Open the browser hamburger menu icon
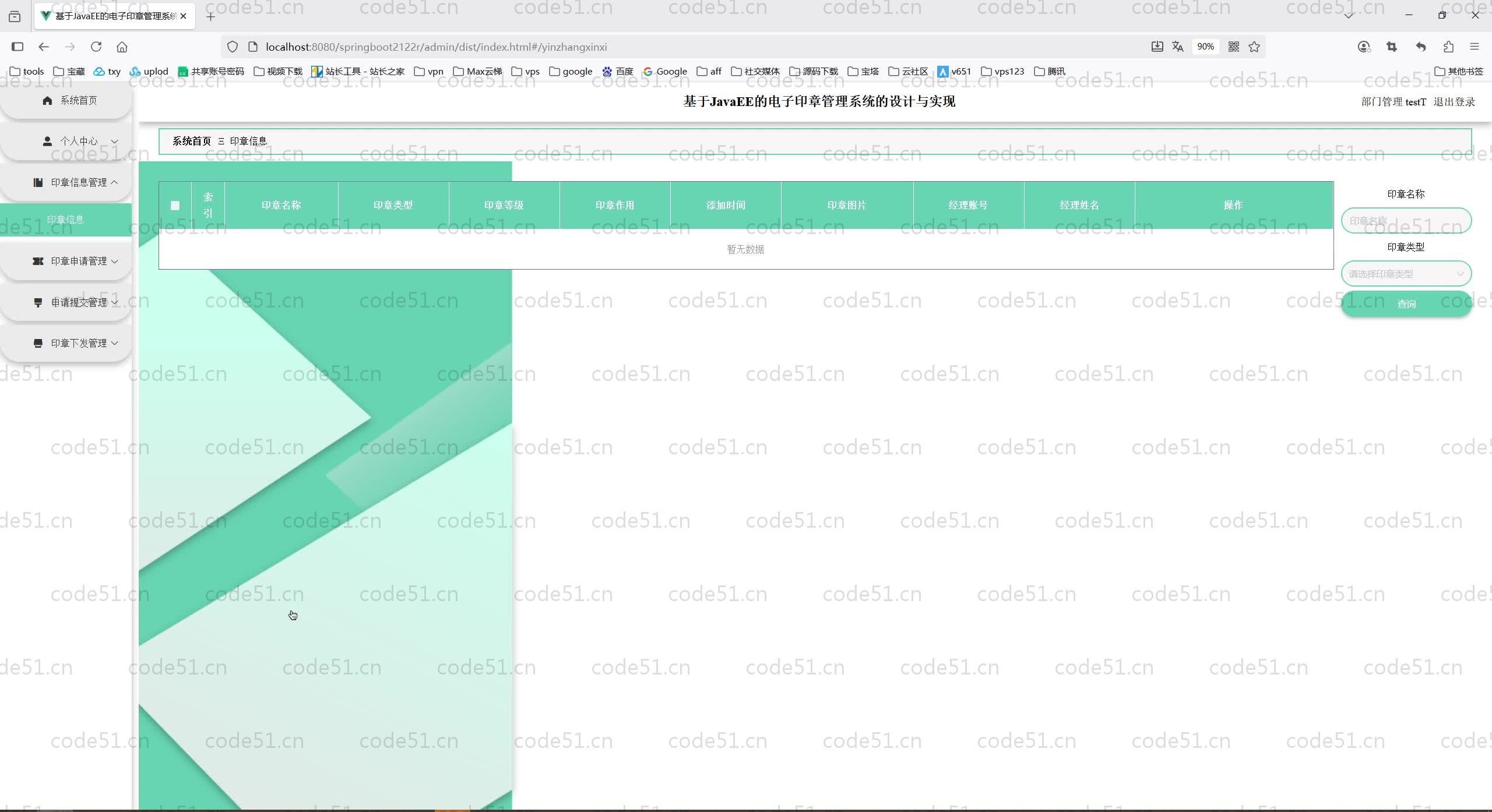Screen dimensions: 1492x812 coord(1475,47)
